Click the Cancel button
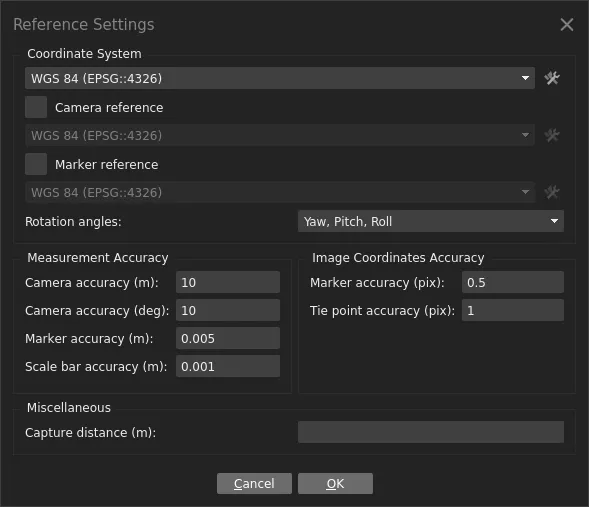 point(254,483)
